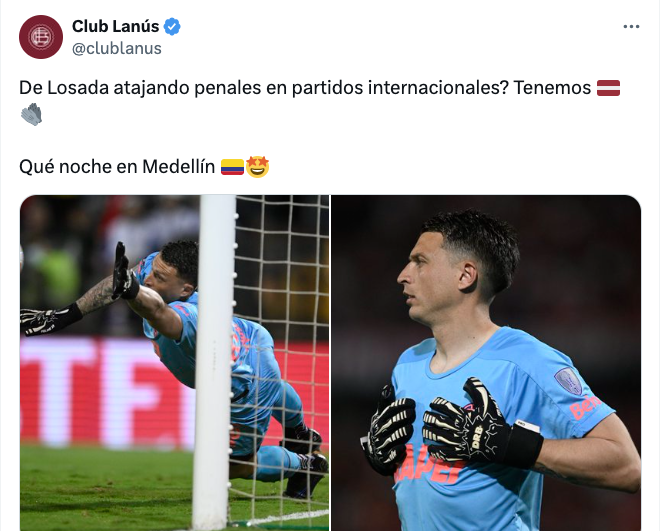Open the left photo of the diving goalkeeper
666x531 pixels.
[x=175, y=363]
